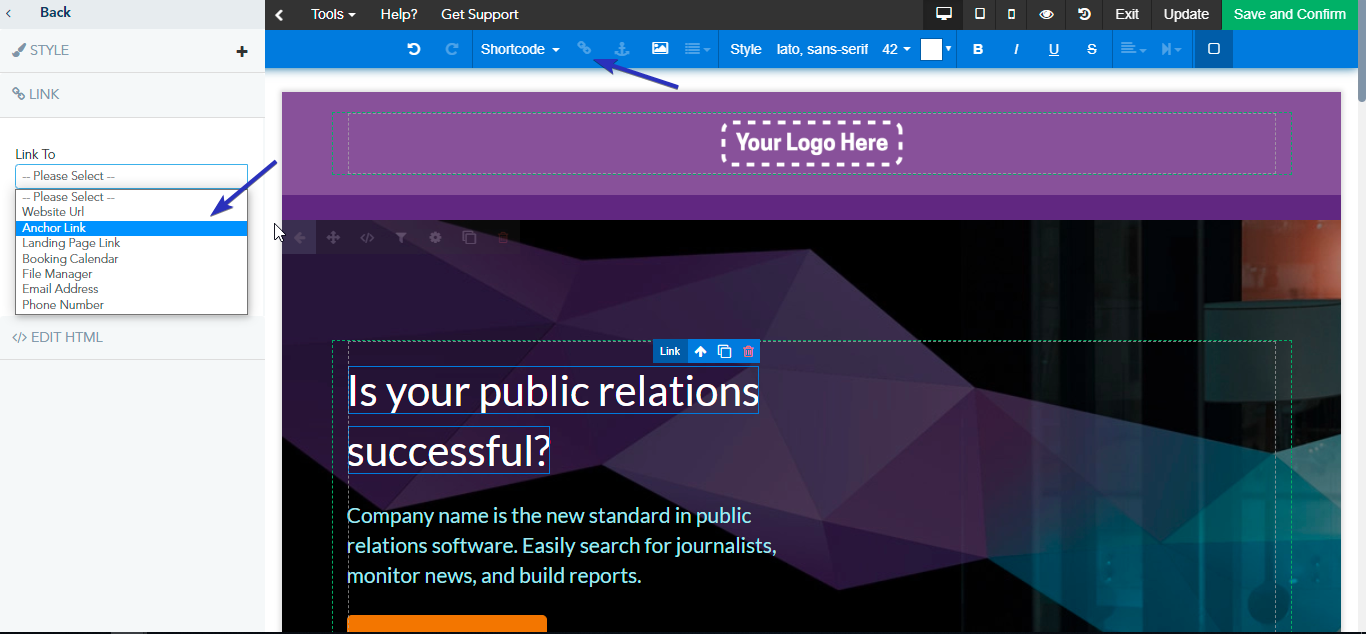Select Landing Page Link option
This screenshot has width=1366, height=634.
131,243
